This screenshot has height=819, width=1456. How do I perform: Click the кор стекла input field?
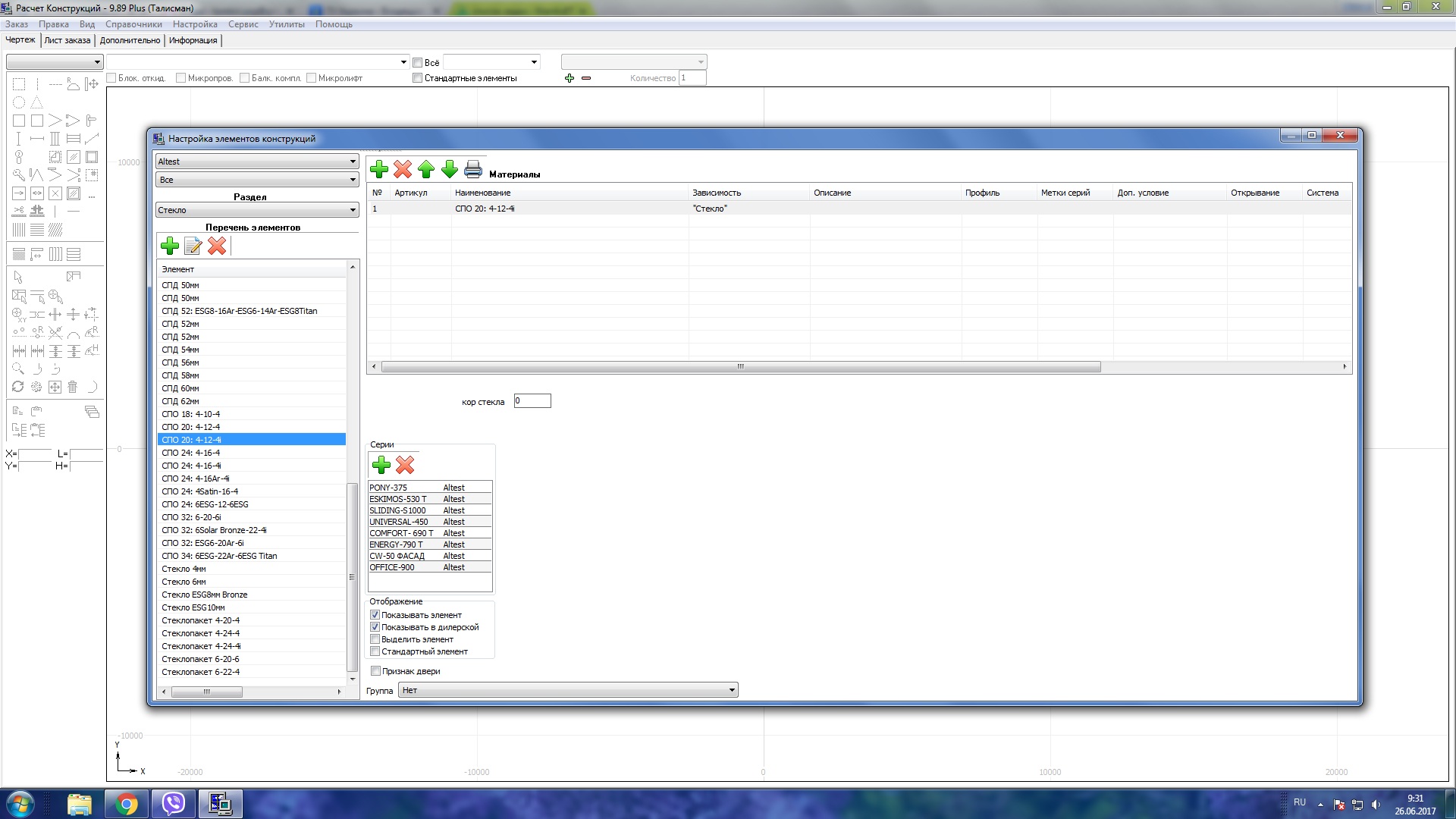(x=532, y=401)
